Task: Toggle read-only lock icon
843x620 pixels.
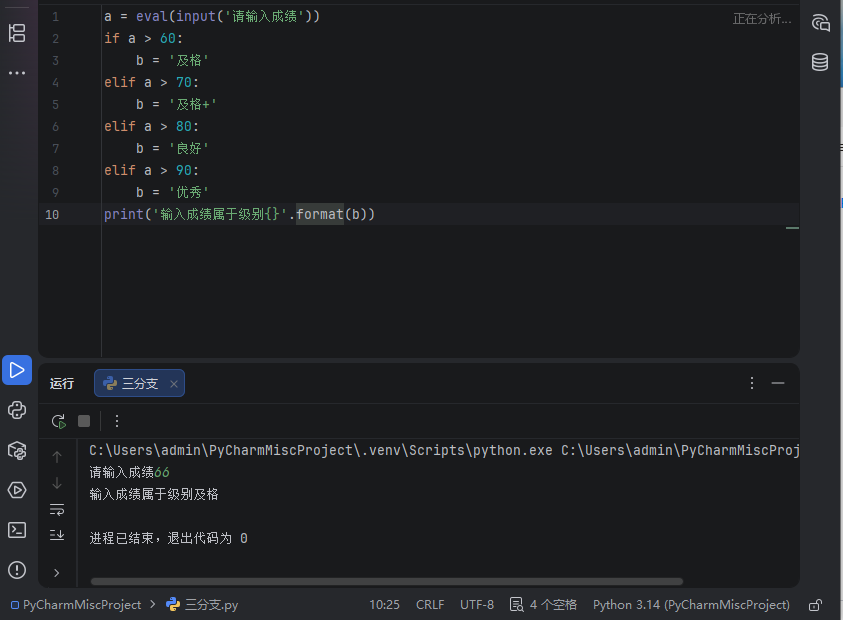Action: [x=815, y=605]
